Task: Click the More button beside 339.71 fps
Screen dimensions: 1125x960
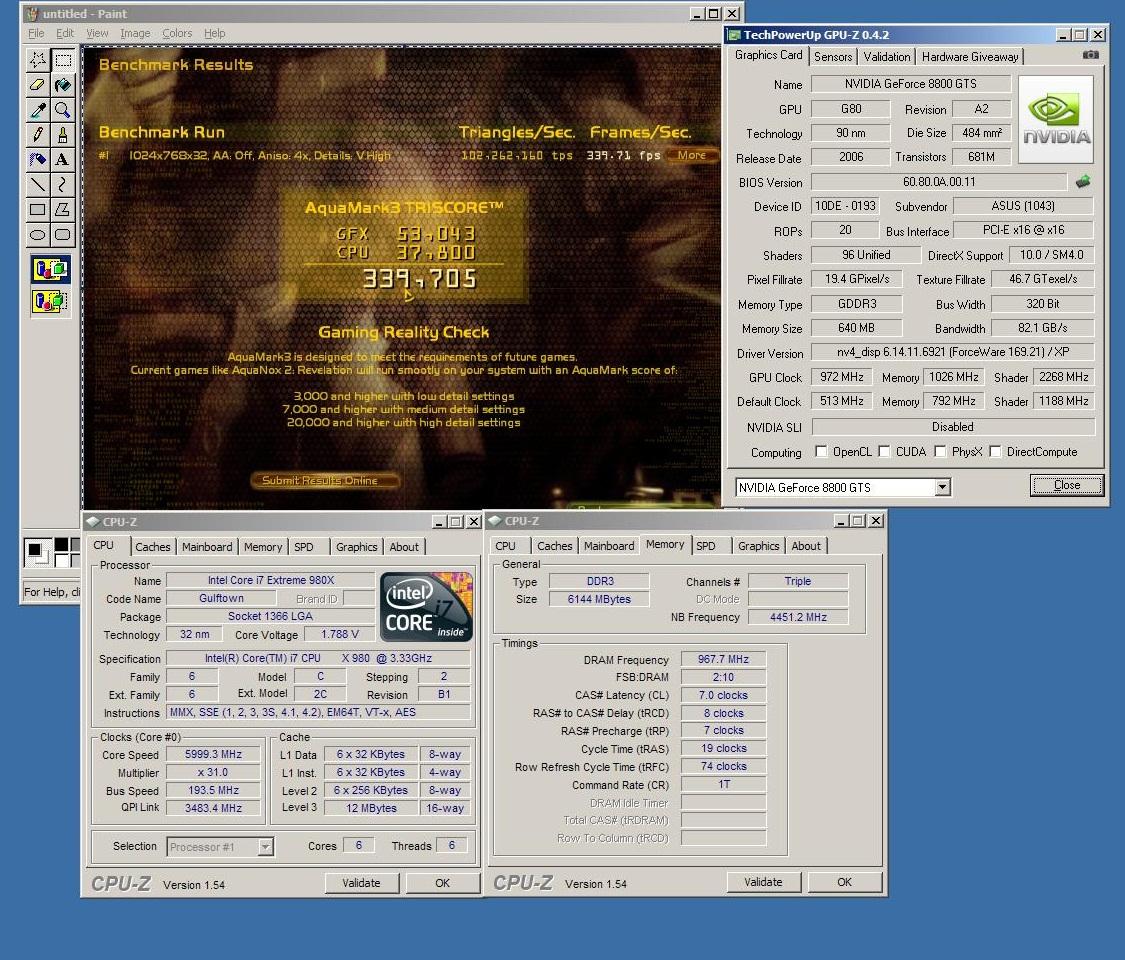Action: tap(692, 155)
